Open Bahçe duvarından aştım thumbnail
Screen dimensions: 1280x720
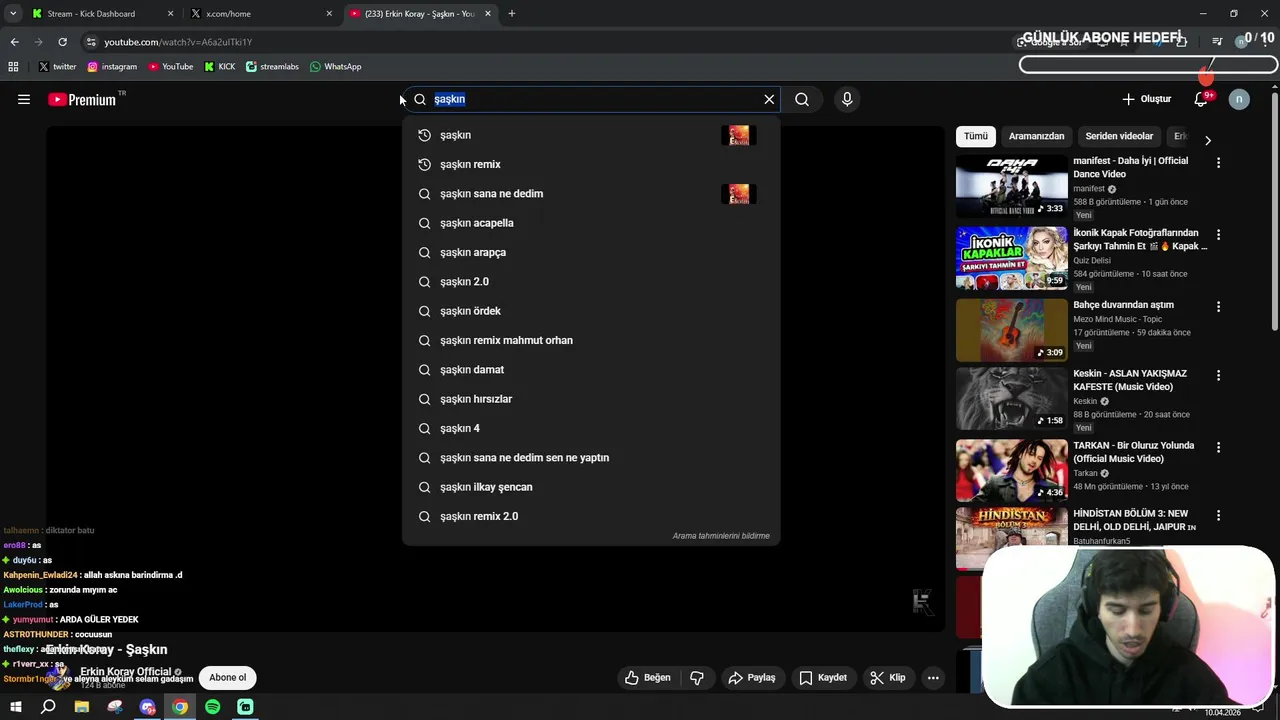1011,330
